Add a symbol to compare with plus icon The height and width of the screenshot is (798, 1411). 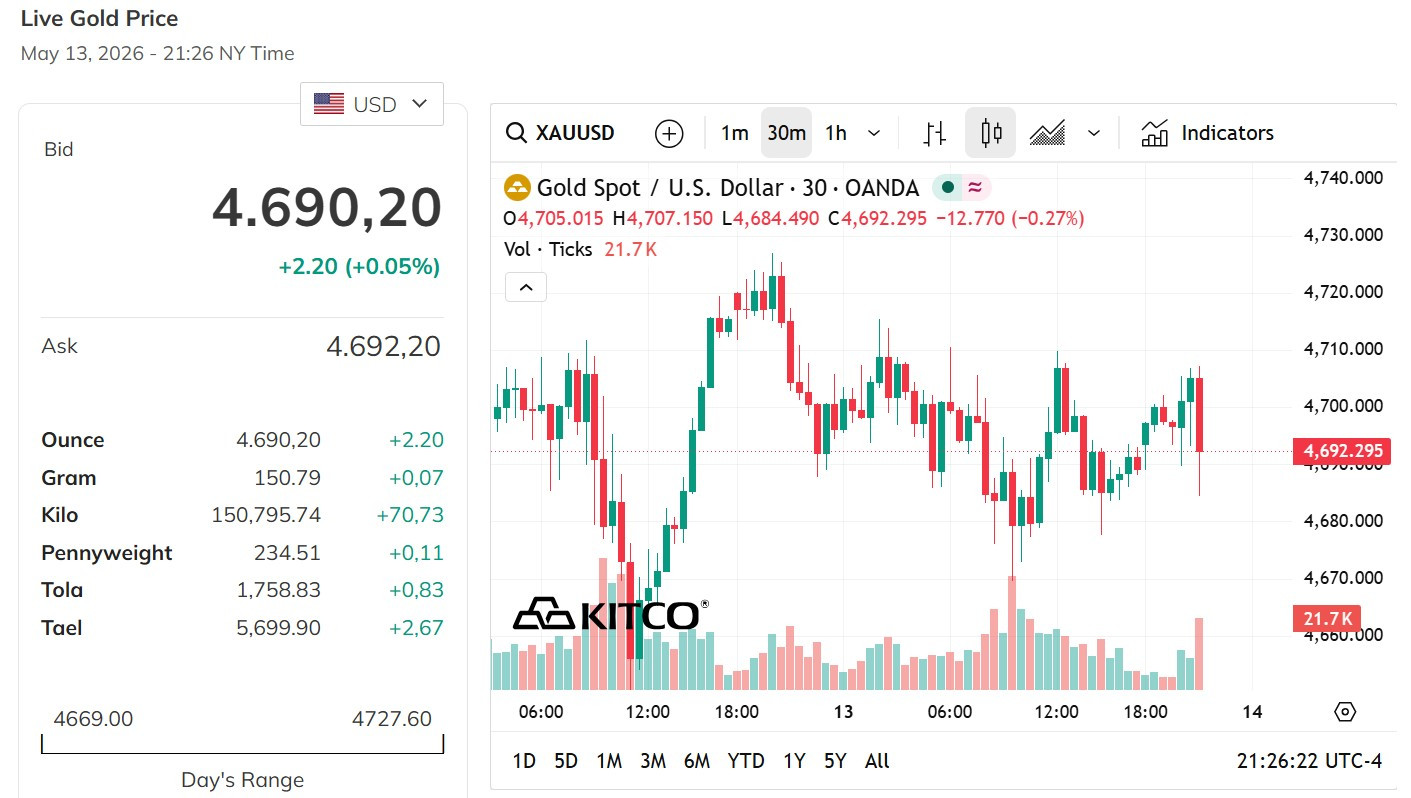pos(669,133)
